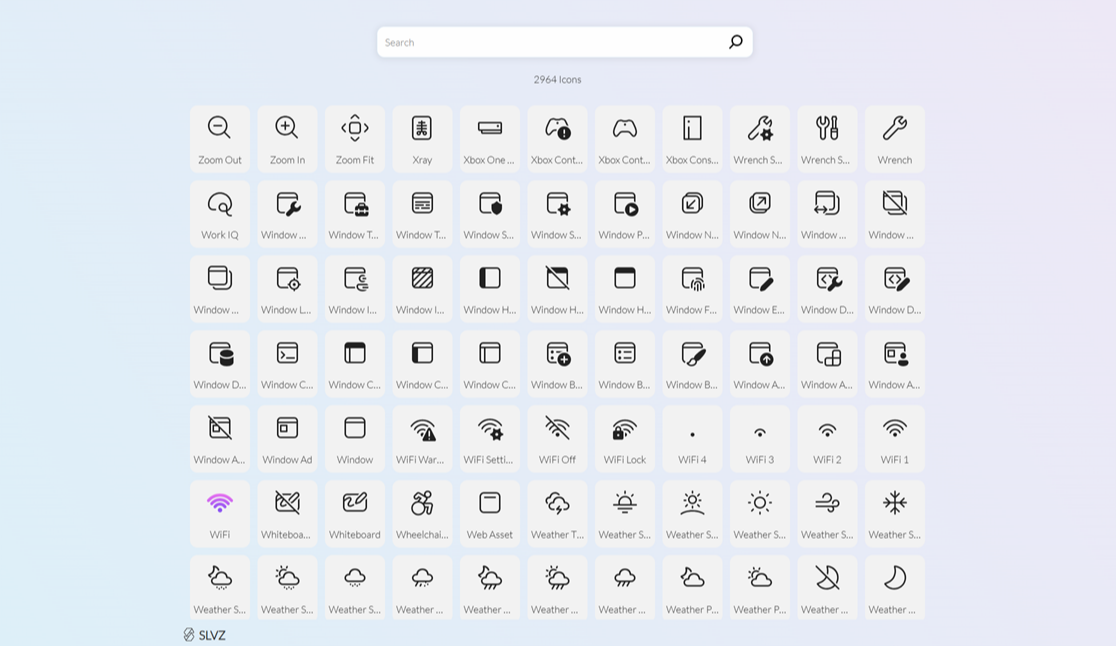Choose the Window console prompt icon
This screenshot has height=647, width=1116.
288,364
